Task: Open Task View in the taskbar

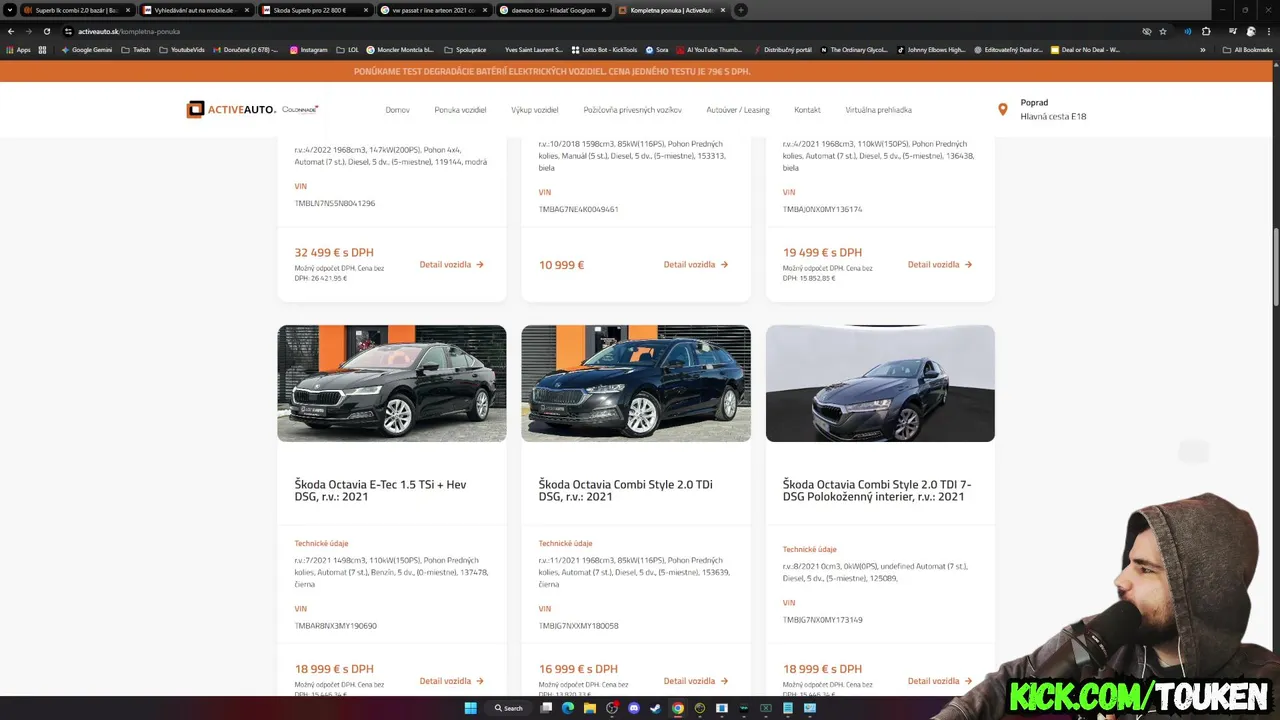Action: (546, 708)
